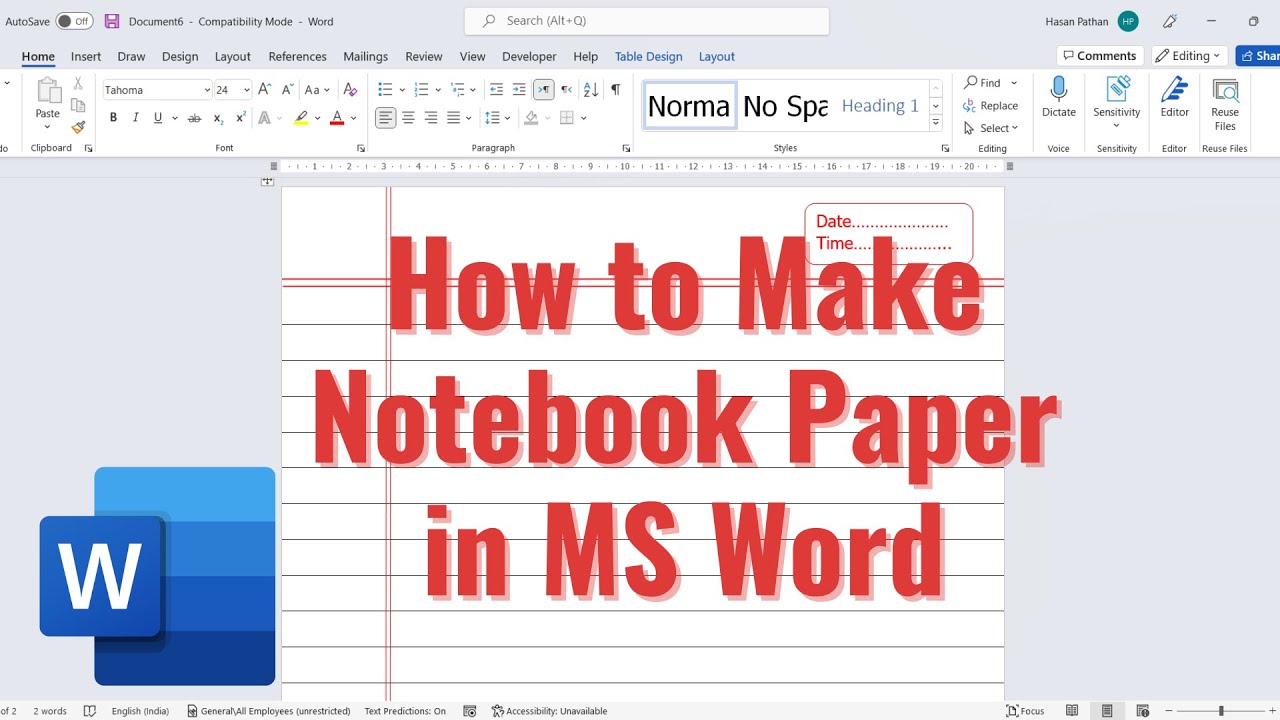The height and width of the screenshot is (720, 1280).
Task: Set right-to-left text direction
Action: coord(566,90)
